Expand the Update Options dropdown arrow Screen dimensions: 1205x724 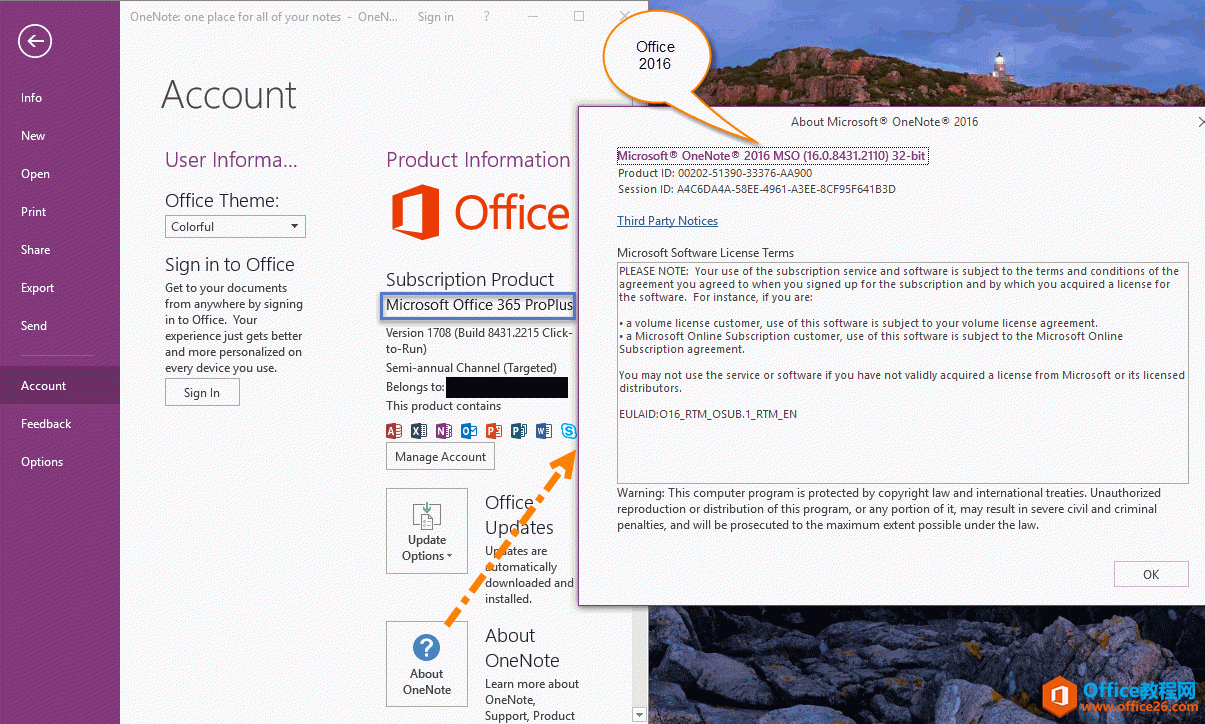(448, 554)
